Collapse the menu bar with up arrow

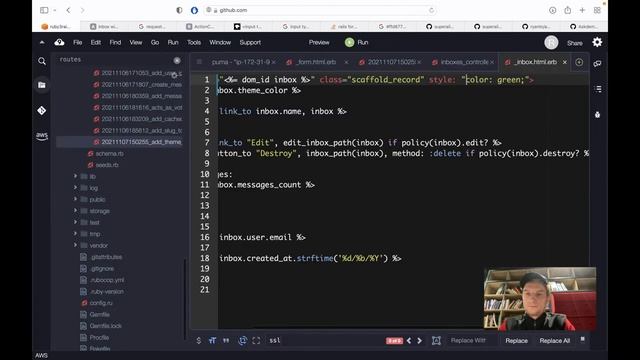[x=42, y=42]
